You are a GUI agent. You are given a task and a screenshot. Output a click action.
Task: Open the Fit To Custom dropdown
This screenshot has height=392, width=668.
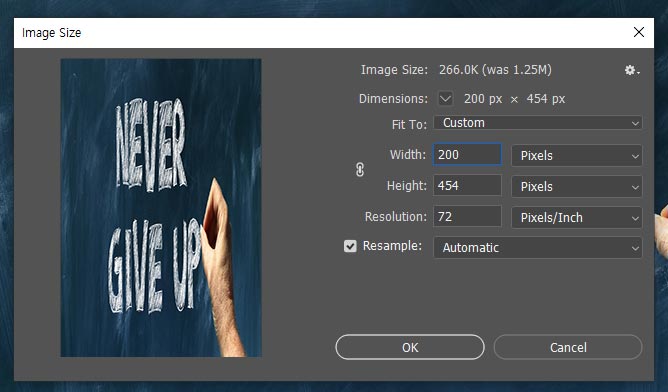(538, 123)
